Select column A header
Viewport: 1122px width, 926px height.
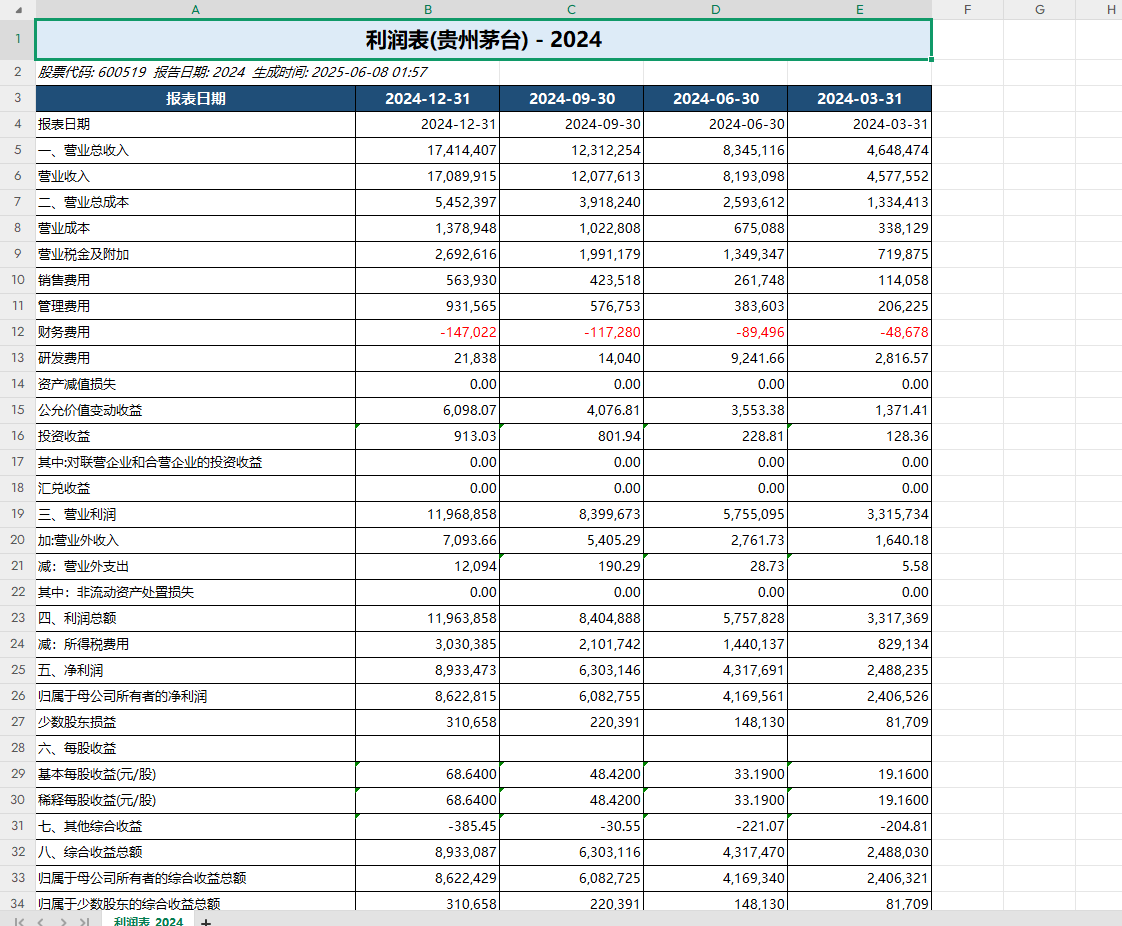pos(195,9)
